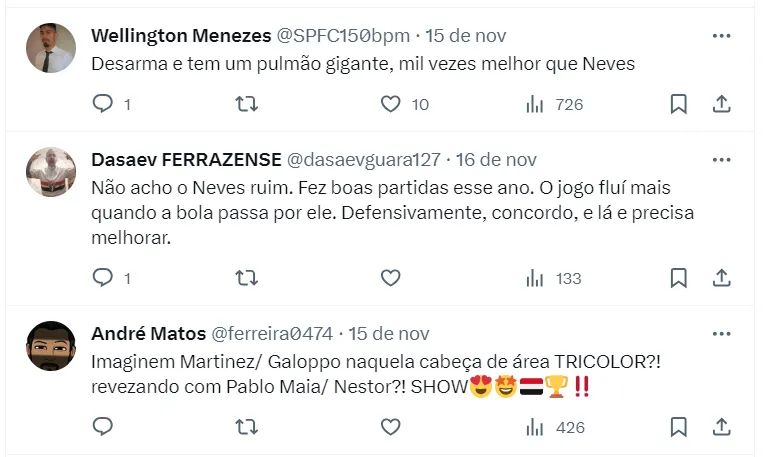This screenshot has width=767, height=457.
Task: Open @SPFC150bpm profile handle link
Action: point(343,36)
